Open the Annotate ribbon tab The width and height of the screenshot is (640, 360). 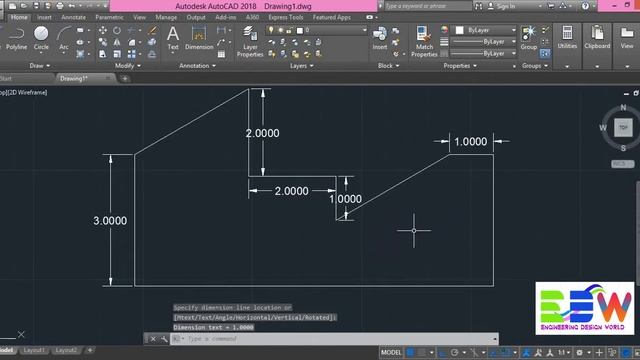pyautogui.click(x=73, y=17)
